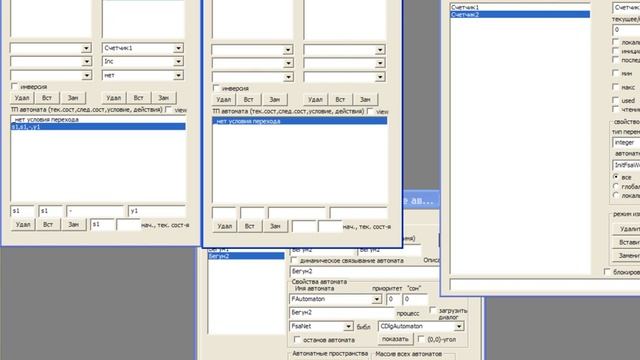This screenshot has width=640, height=360.
Task: Click the y1 action field in left dialog
Action: click(157, 211)
